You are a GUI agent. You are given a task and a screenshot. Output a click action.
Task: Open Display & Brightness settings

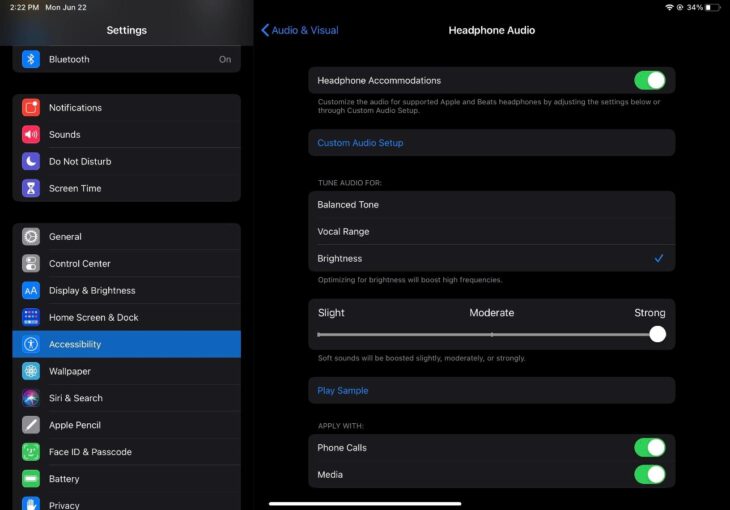click(92, 291)
